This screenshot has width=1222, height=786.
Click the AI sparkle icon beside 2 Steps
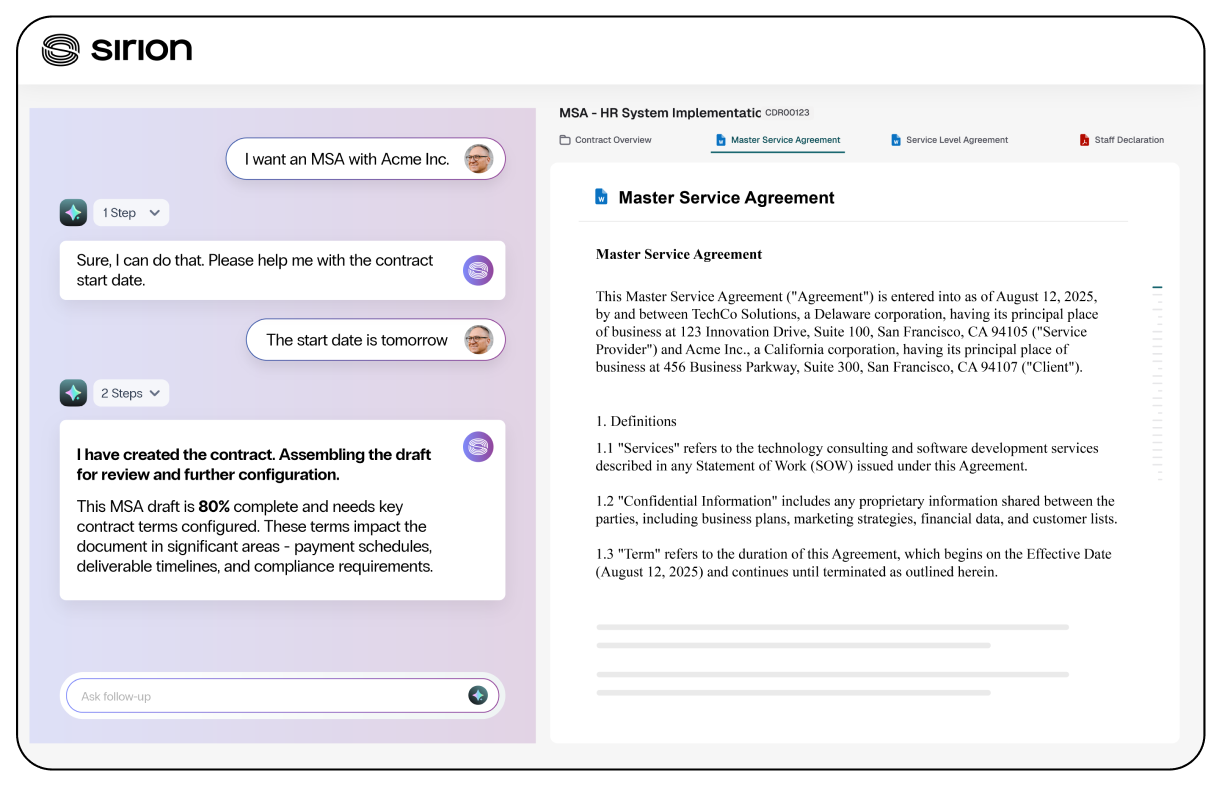click(73, 393)
